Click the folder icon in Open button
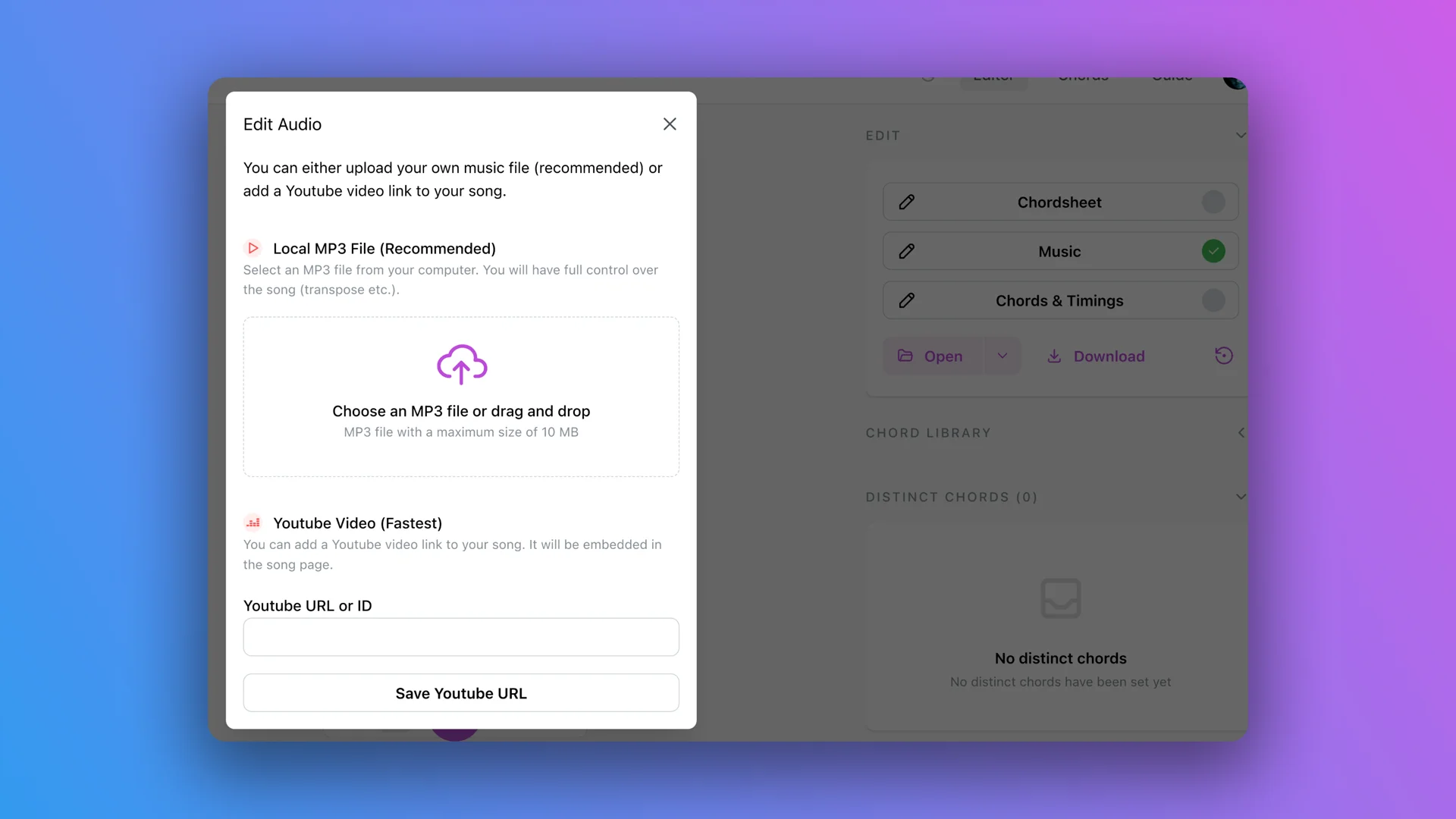The width and height of the screenshot is (1456, 819). click(x=905, y=356)
